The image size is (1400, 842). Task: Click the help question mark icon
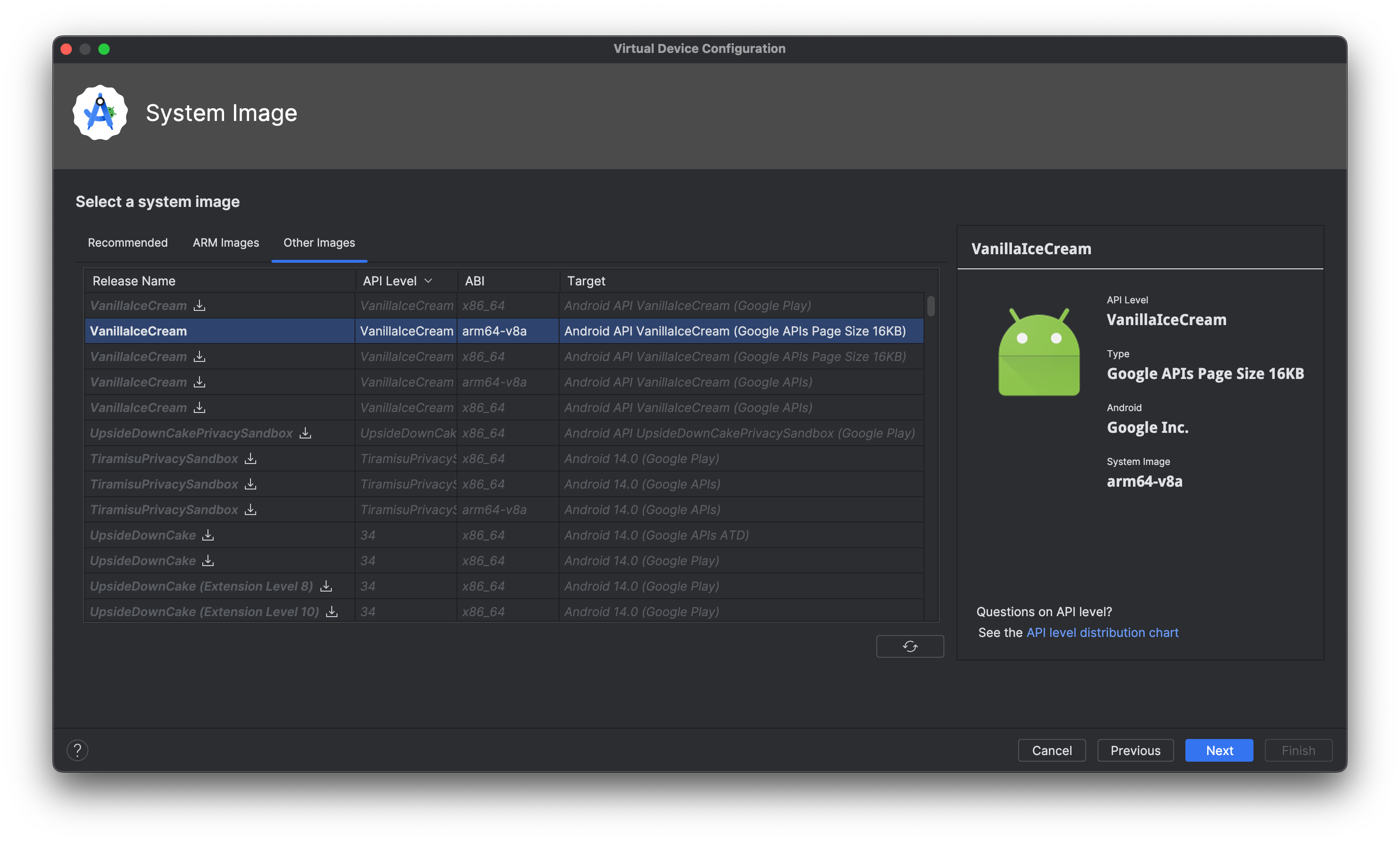pyautogui.click(x=77, y=749)
